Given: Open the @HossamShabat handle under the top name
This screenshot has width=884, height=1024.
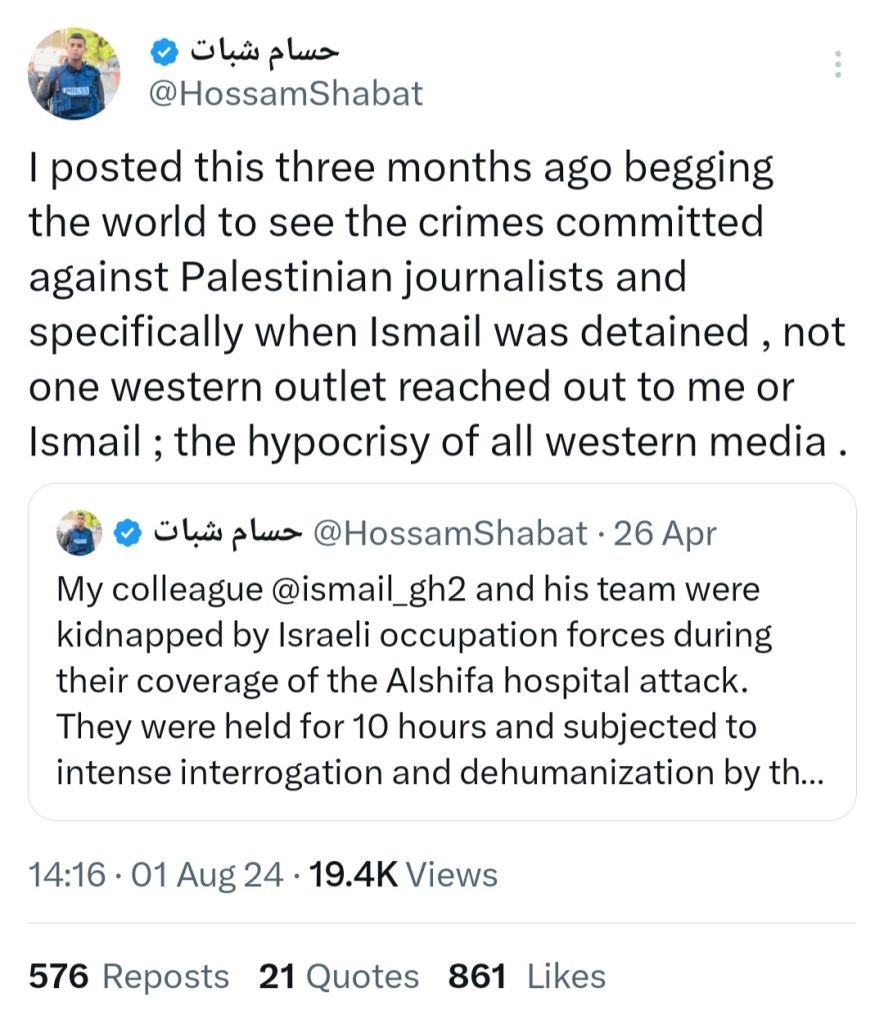Looking at the screenshot, I should click(x=285, y=94).
